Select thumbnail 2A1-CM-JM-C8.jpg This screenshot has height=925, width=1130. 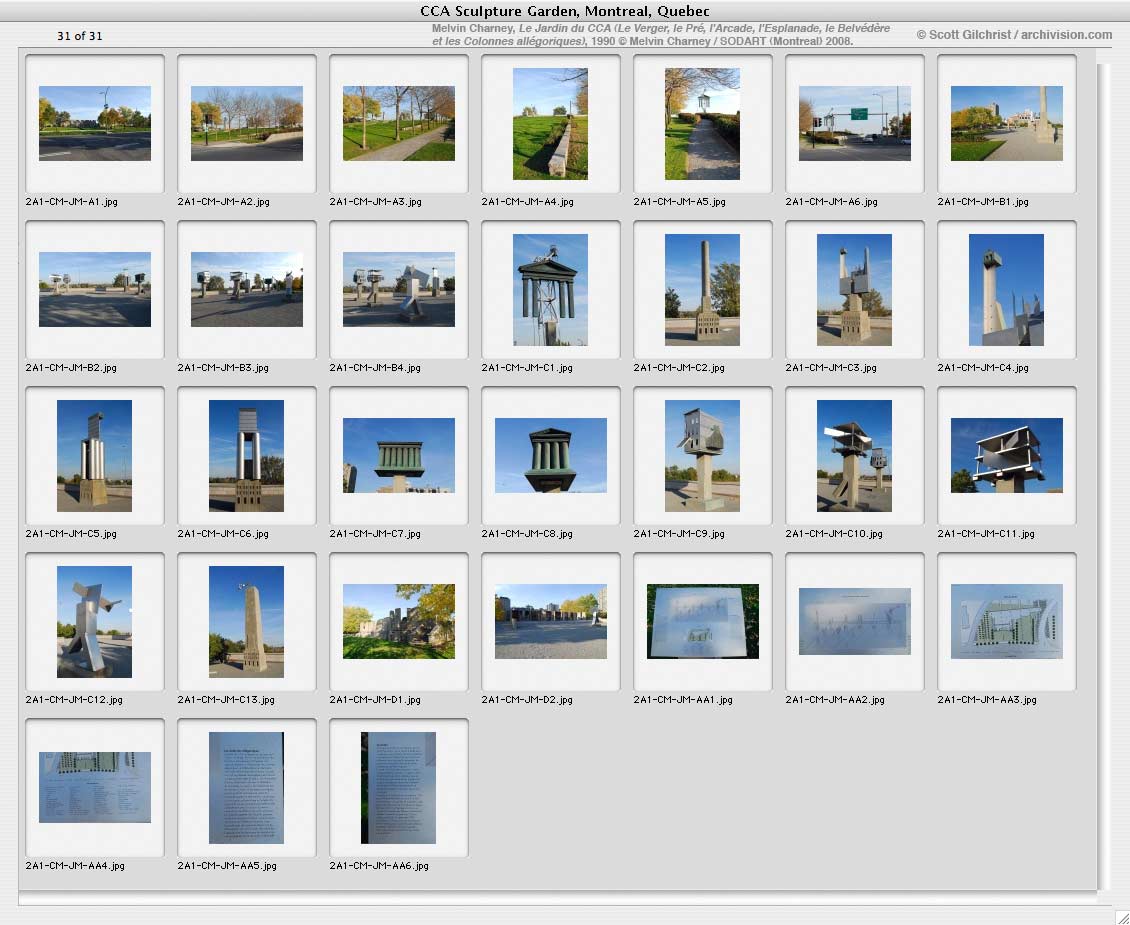pyautogui.click(x=551, y=455)
